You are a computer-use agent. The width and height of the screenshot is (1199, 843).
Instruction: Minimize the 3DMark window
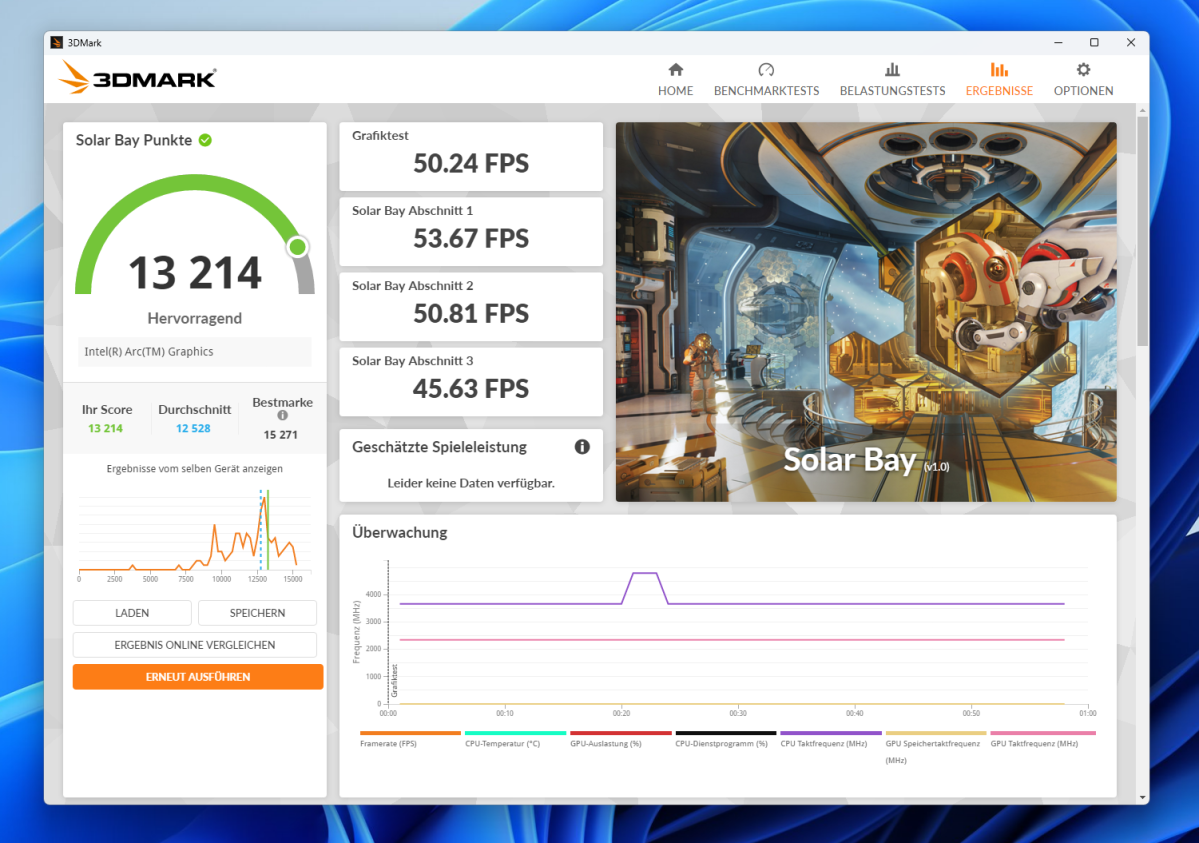[x=1058, y=43]
